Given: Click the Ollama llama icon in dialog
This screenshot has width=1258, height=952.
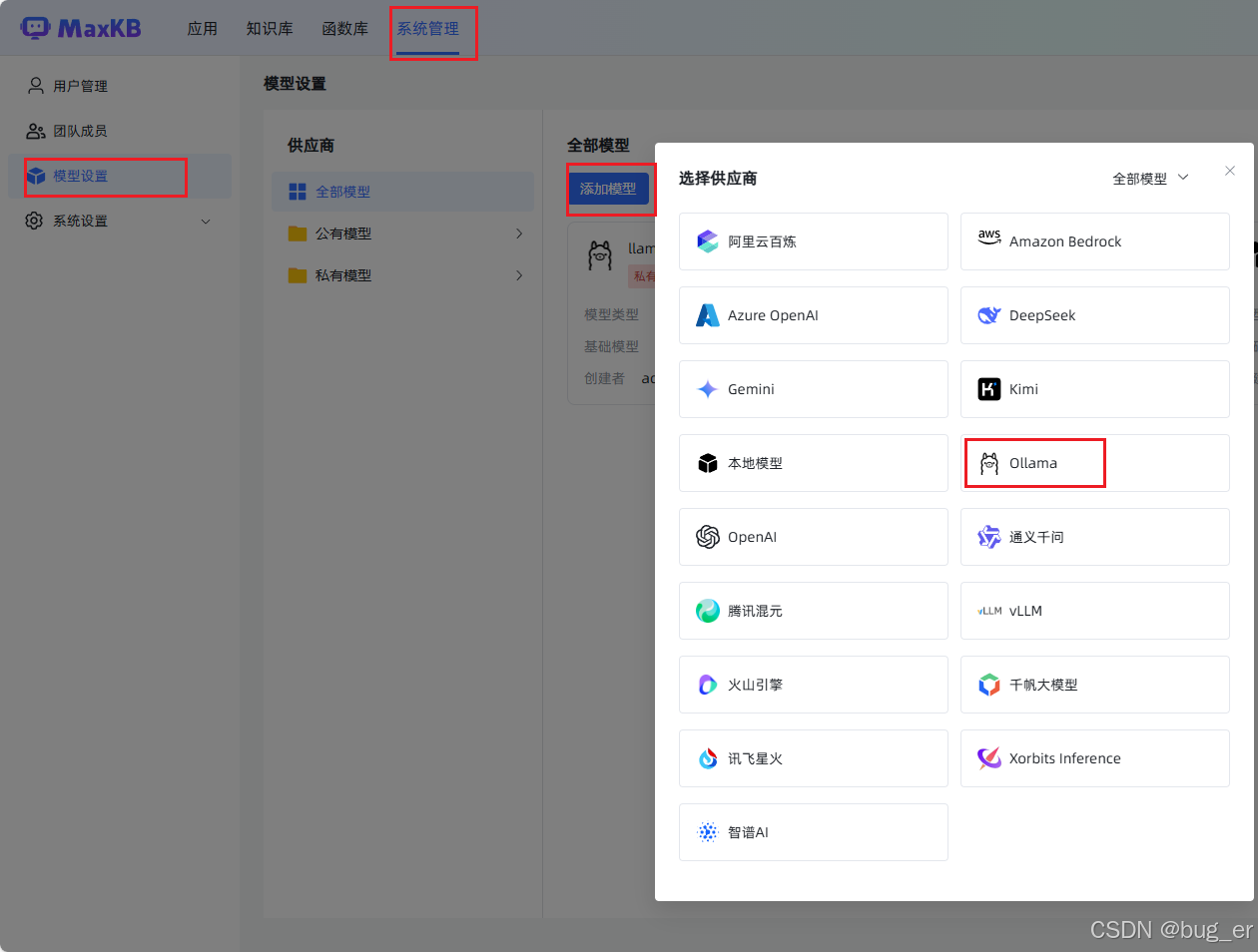Looking at the screenshot, I should click(989, 463).
